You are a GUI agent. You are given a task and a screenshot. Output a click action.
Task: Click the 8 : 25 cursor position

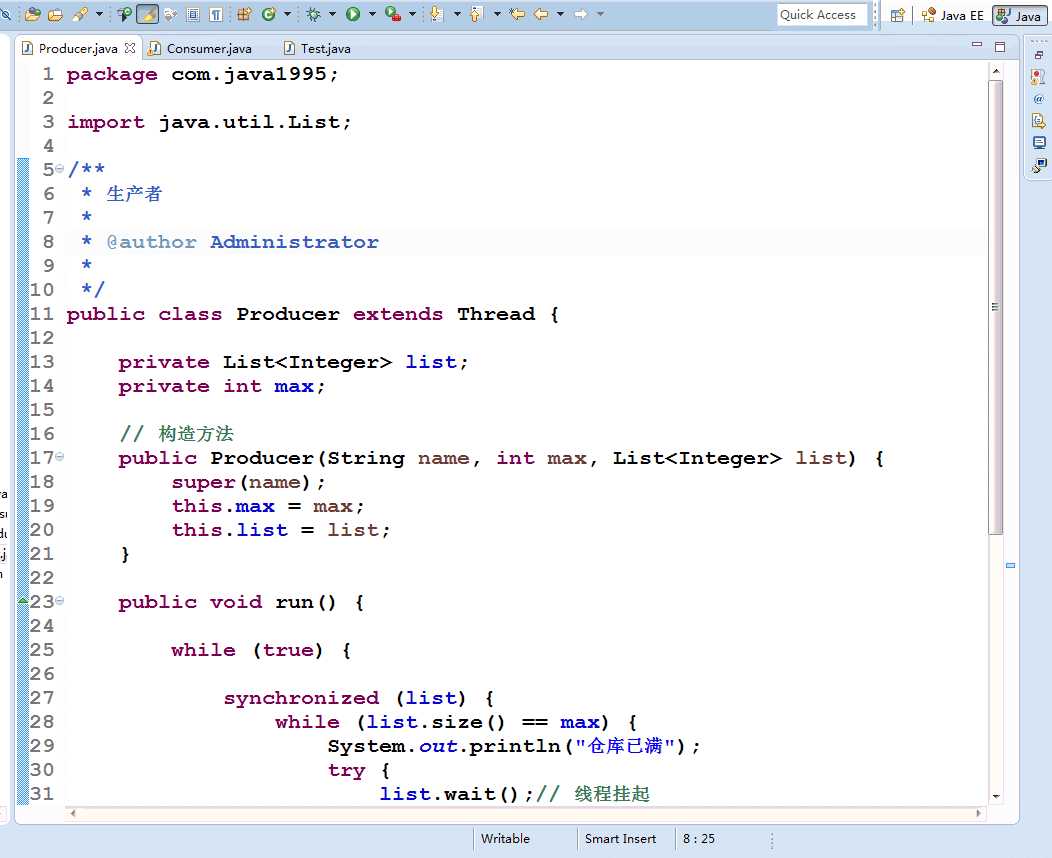[x=698, y=839]
